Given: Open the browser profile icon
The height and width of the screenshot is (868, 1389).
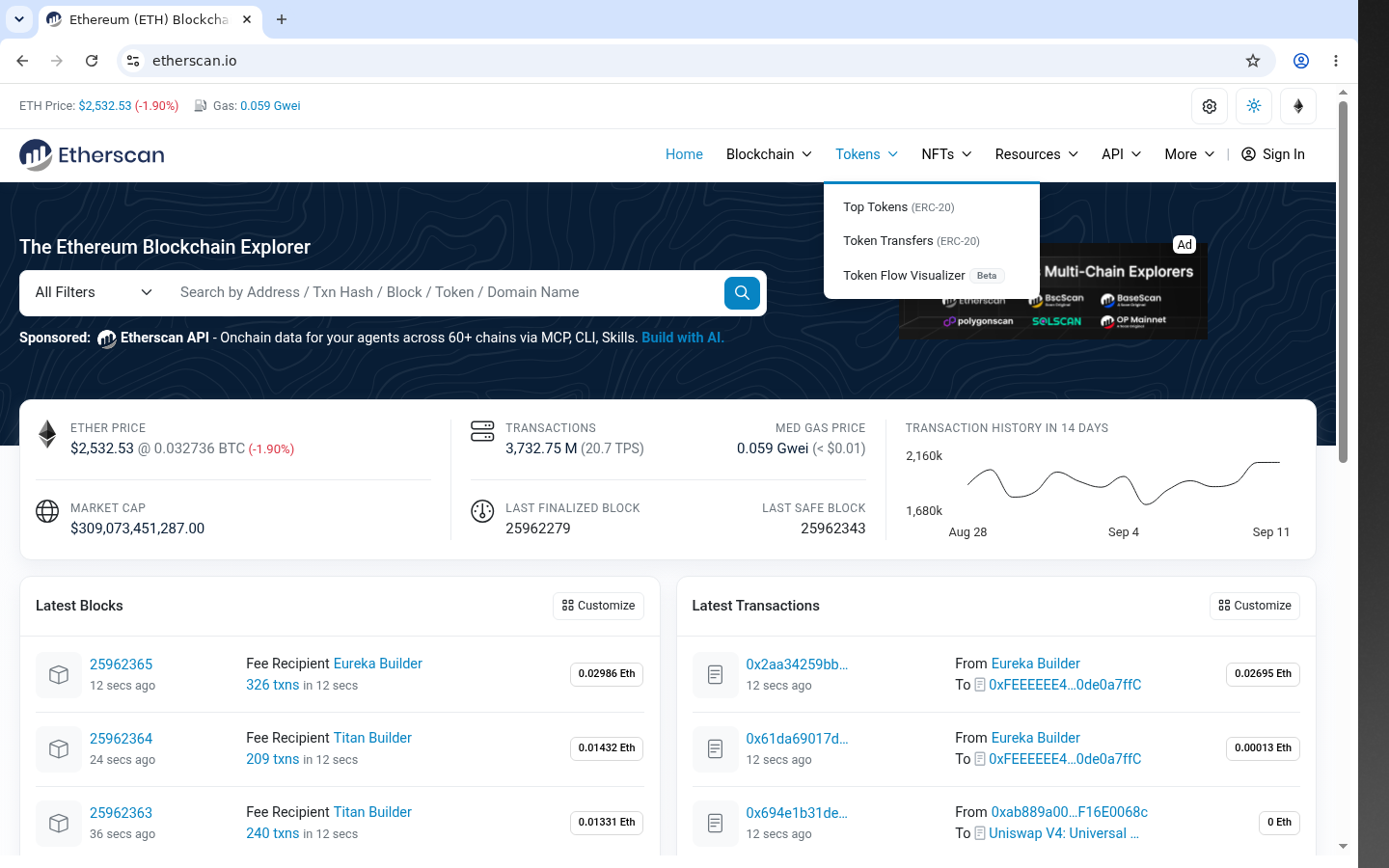Looking at the screenshot, I should tap(1301, 61).
